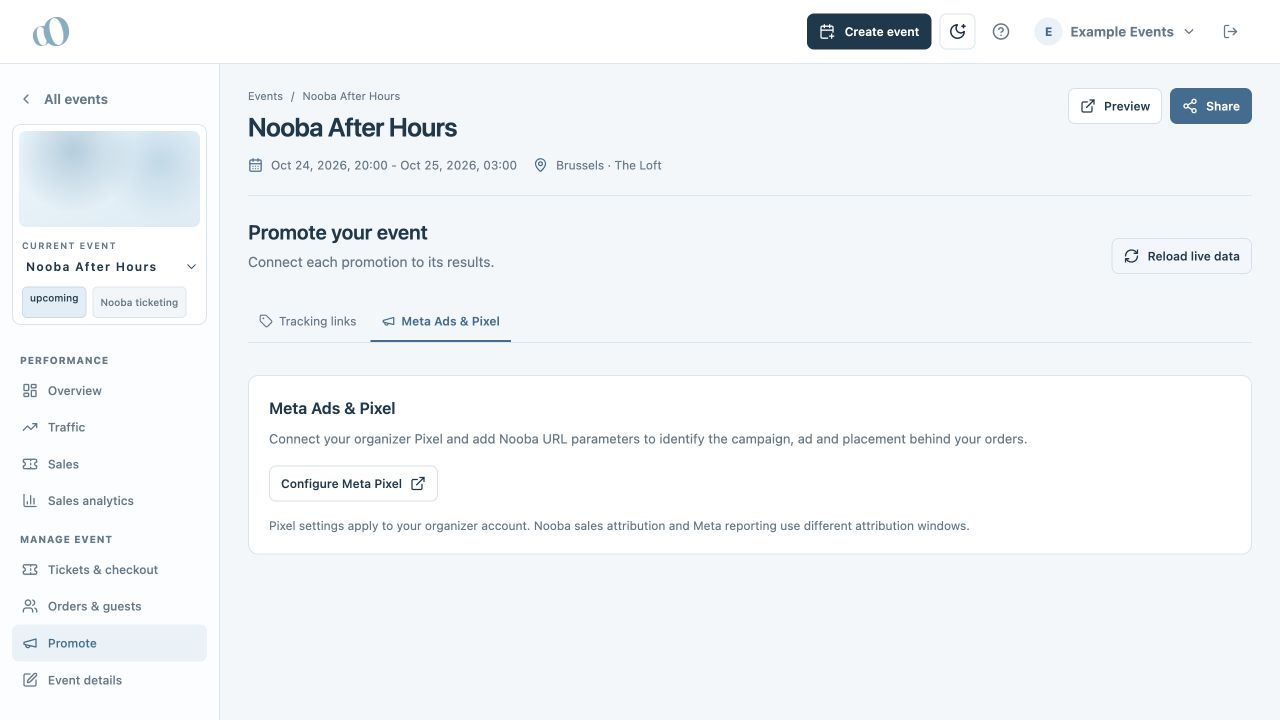Click the location pin icon
This screenshot has width=1280, height=720.
click(x=541, y=165)
